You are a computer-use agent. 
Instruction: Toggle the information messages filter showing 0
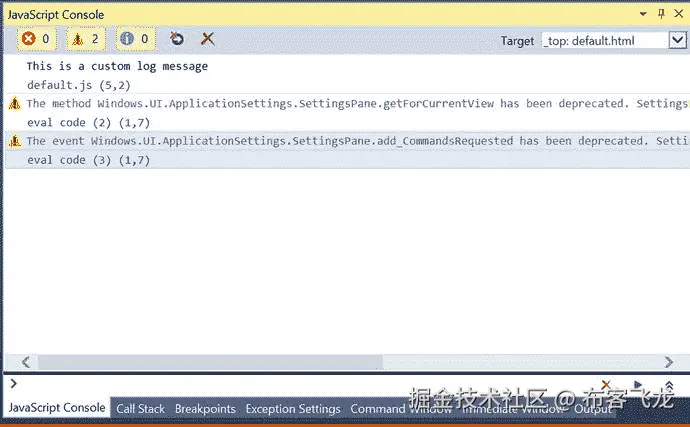(x=136, y=39)
